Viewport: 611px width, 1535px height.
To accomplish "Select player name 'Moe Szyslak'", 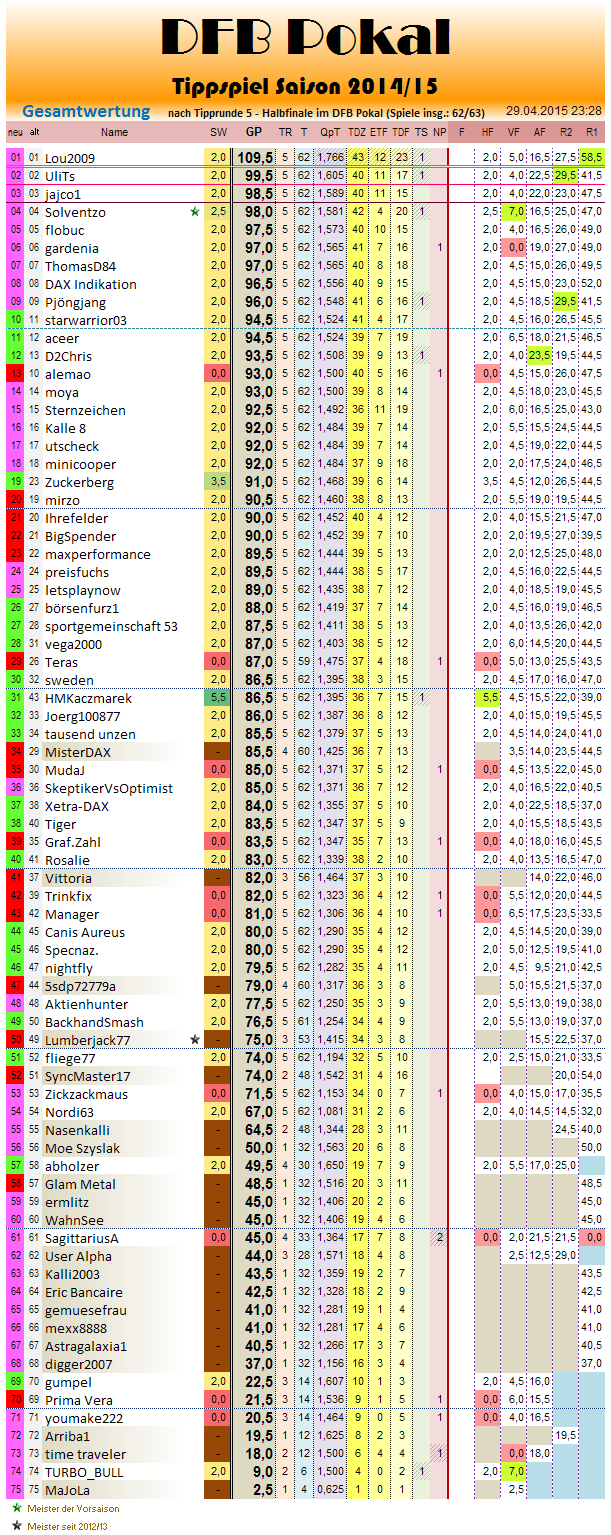I will point(83,1148).
